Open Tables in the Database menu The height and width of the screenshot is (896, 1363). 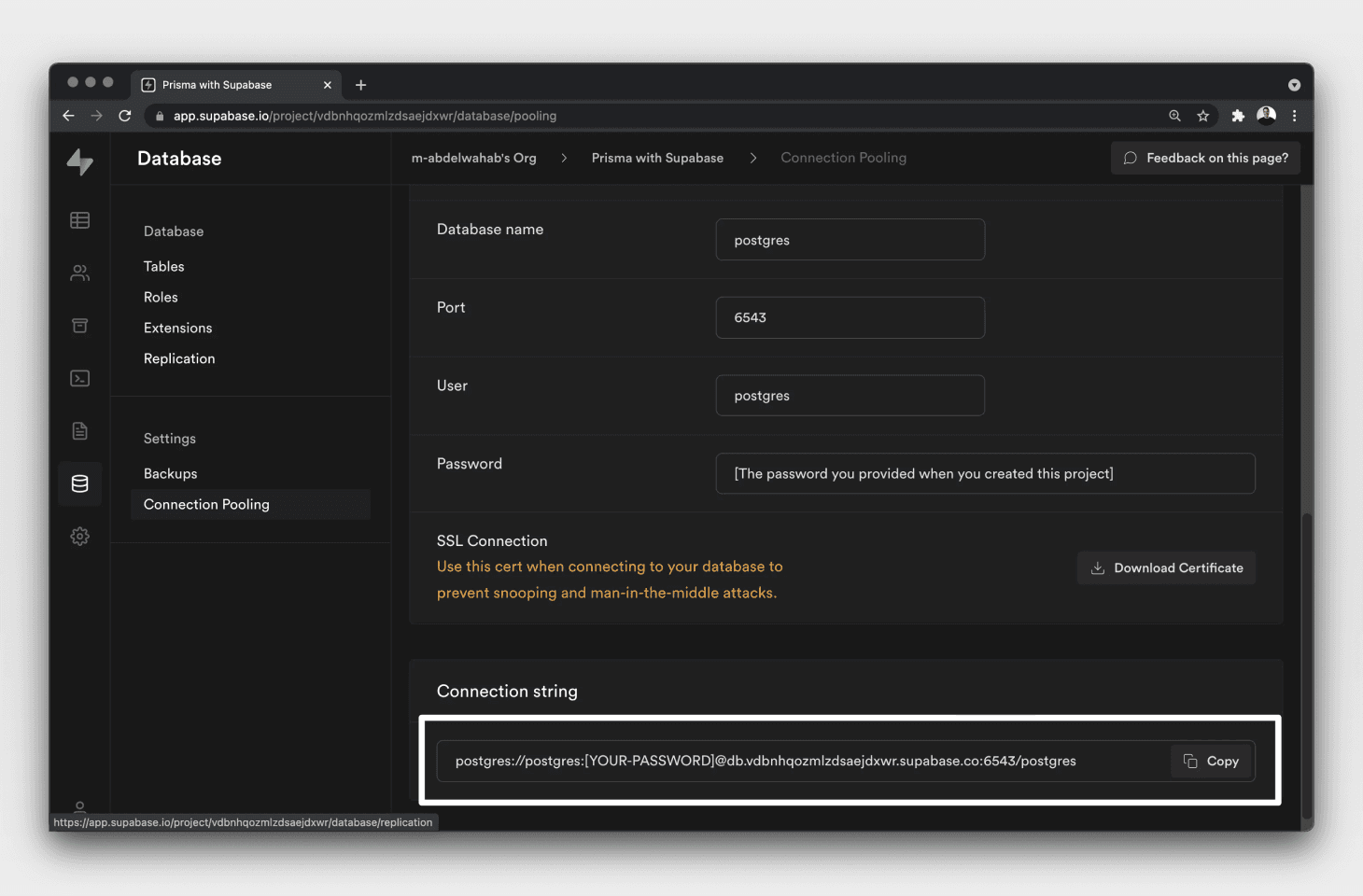click(x=164, y=266)
